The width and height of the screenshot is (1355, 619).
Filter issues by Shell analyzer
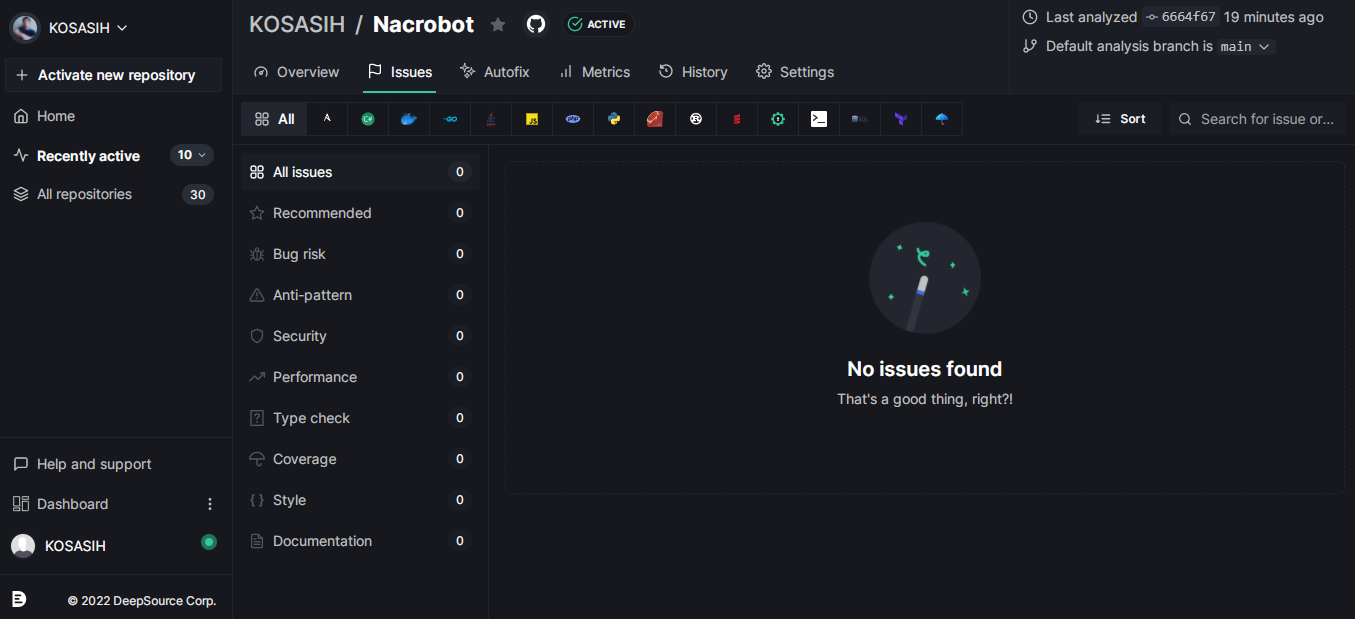coord(819,119)
